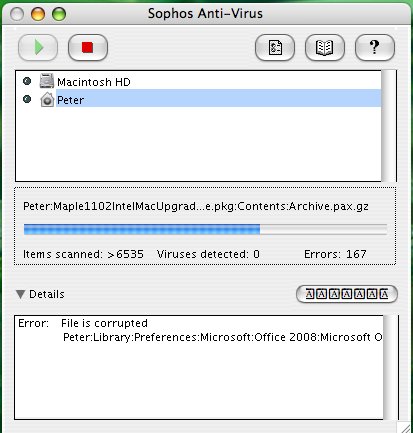The width and height of the screenshot is (413, 433).
Task: Click the volume list vertical scrollbar
Action: coord(389,126)
